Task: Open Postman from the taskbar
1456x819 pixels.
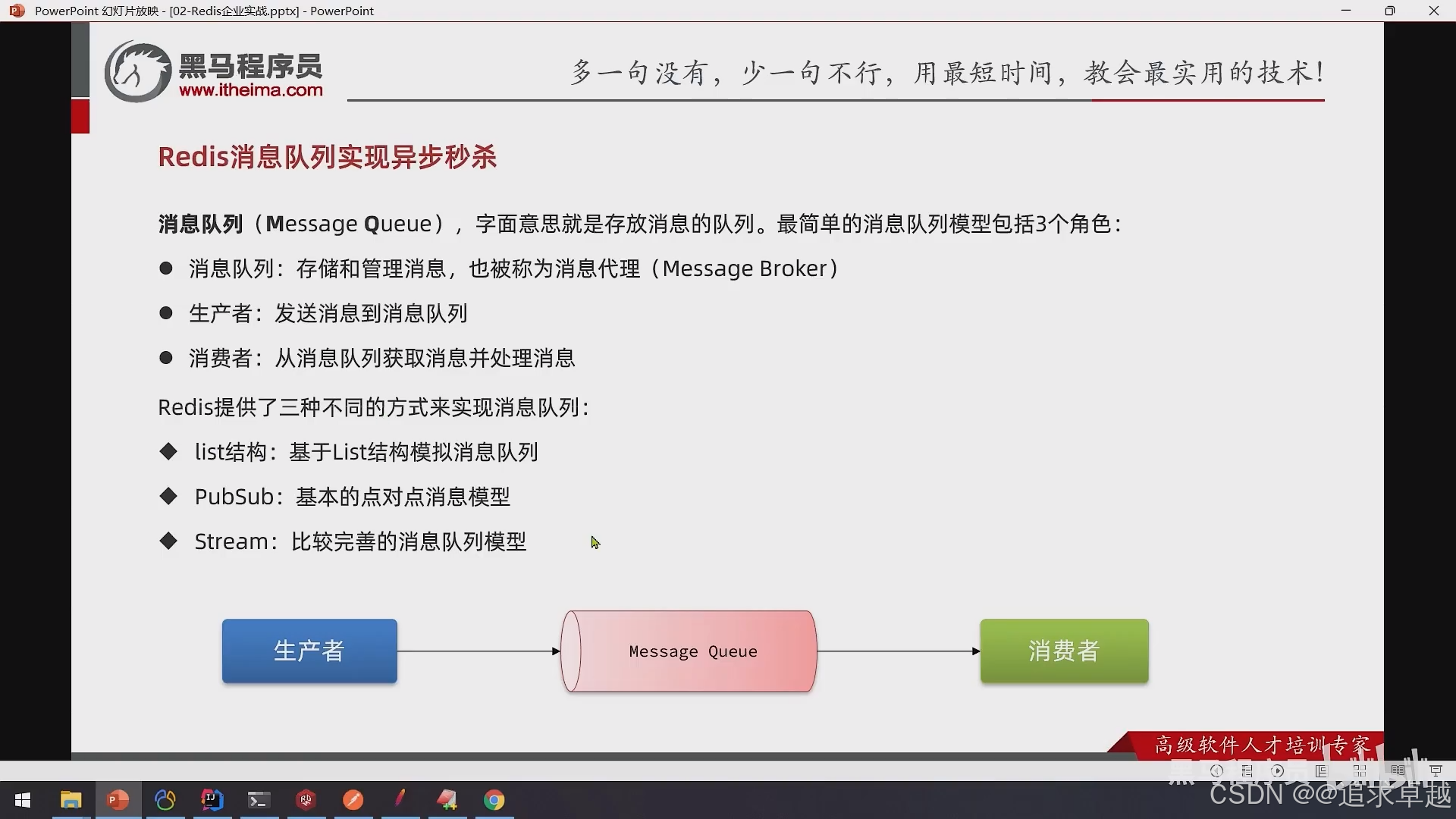Action: coord(353,800)
